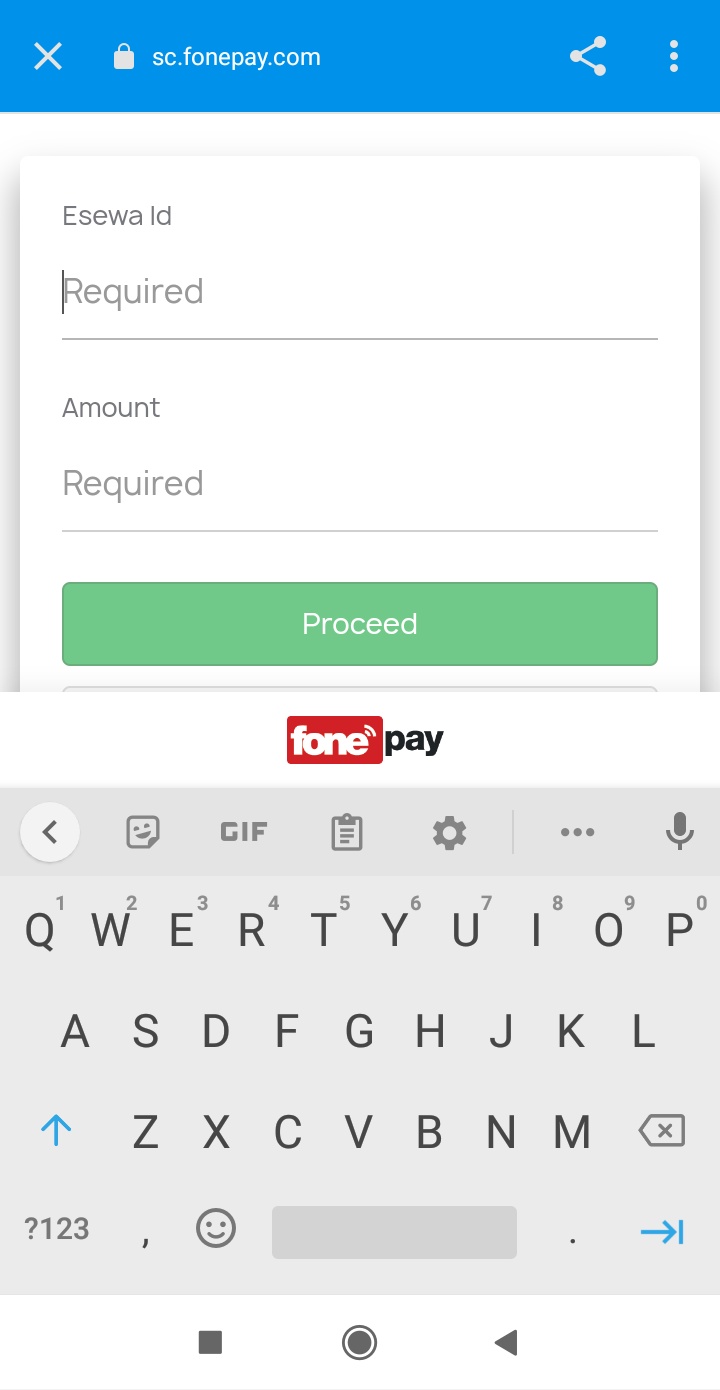Focus the Amount input field
720x1390 pixels.
pyautogui.click(x=360, y=483)
